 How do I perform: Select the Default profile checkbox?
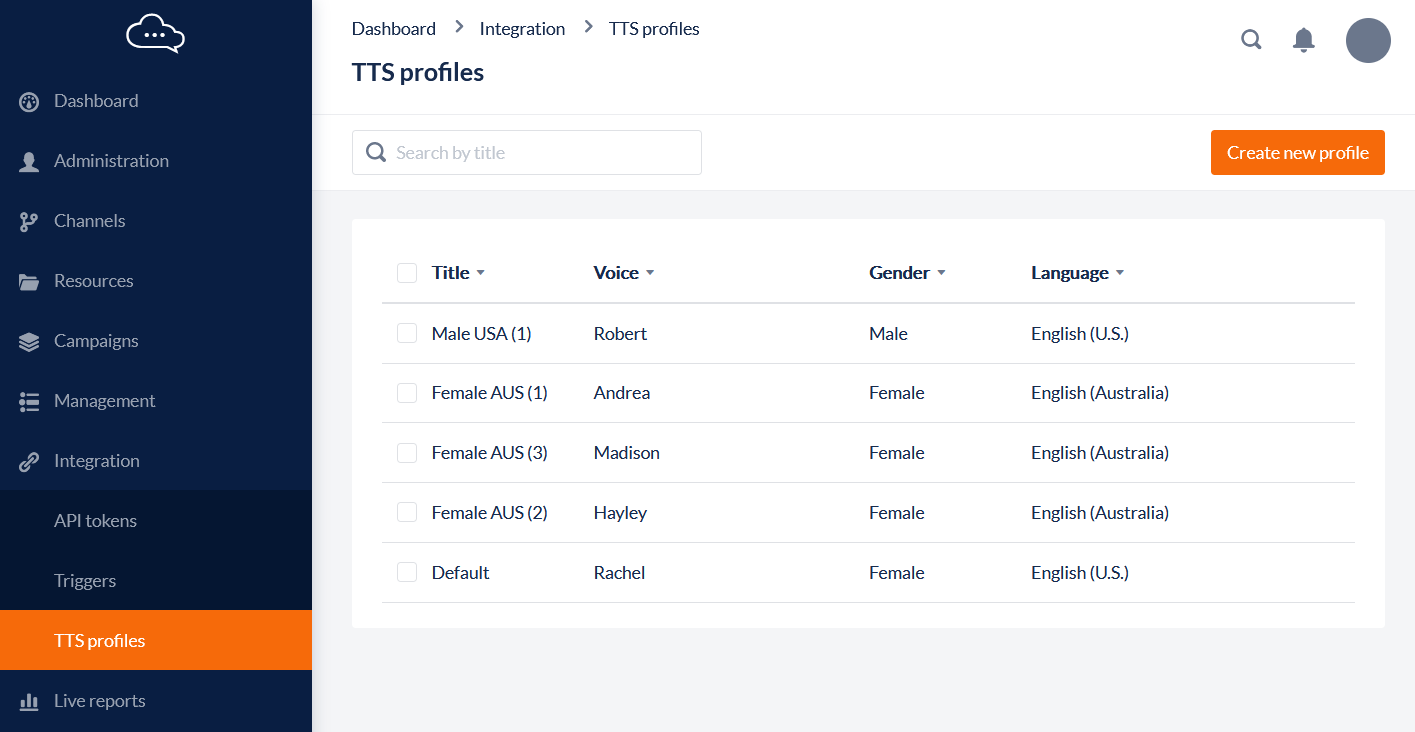(x=407, y=572)
